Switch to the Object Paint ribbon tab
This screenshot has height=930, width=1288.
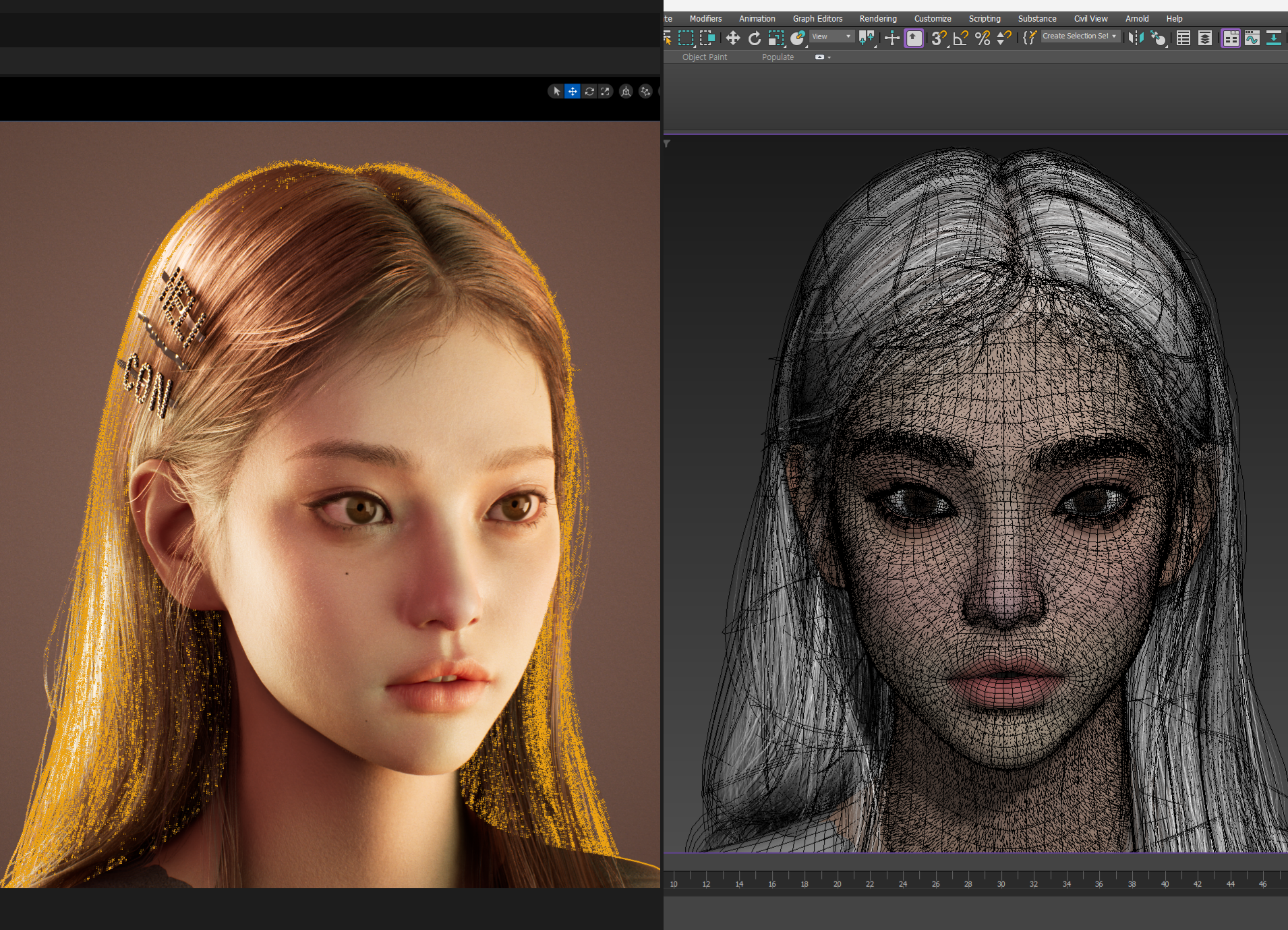click(x=704, y=57)
